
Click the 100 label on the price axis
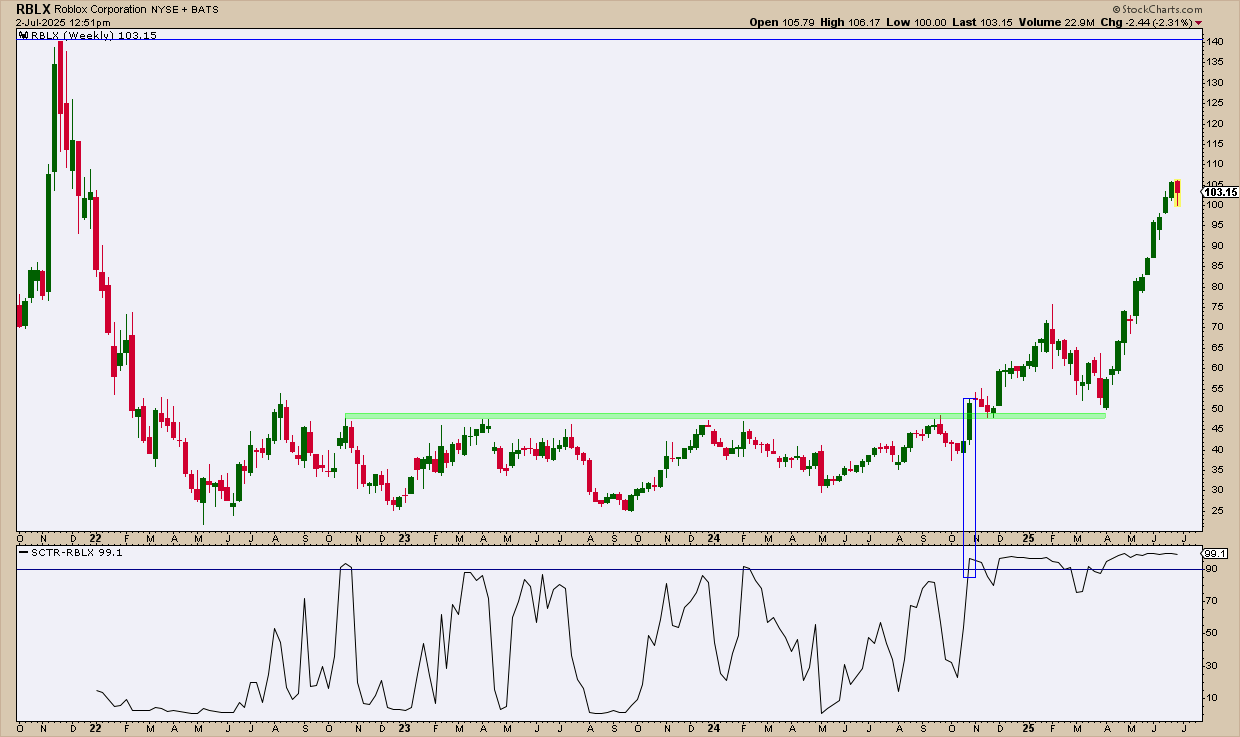pos(1214,205)
